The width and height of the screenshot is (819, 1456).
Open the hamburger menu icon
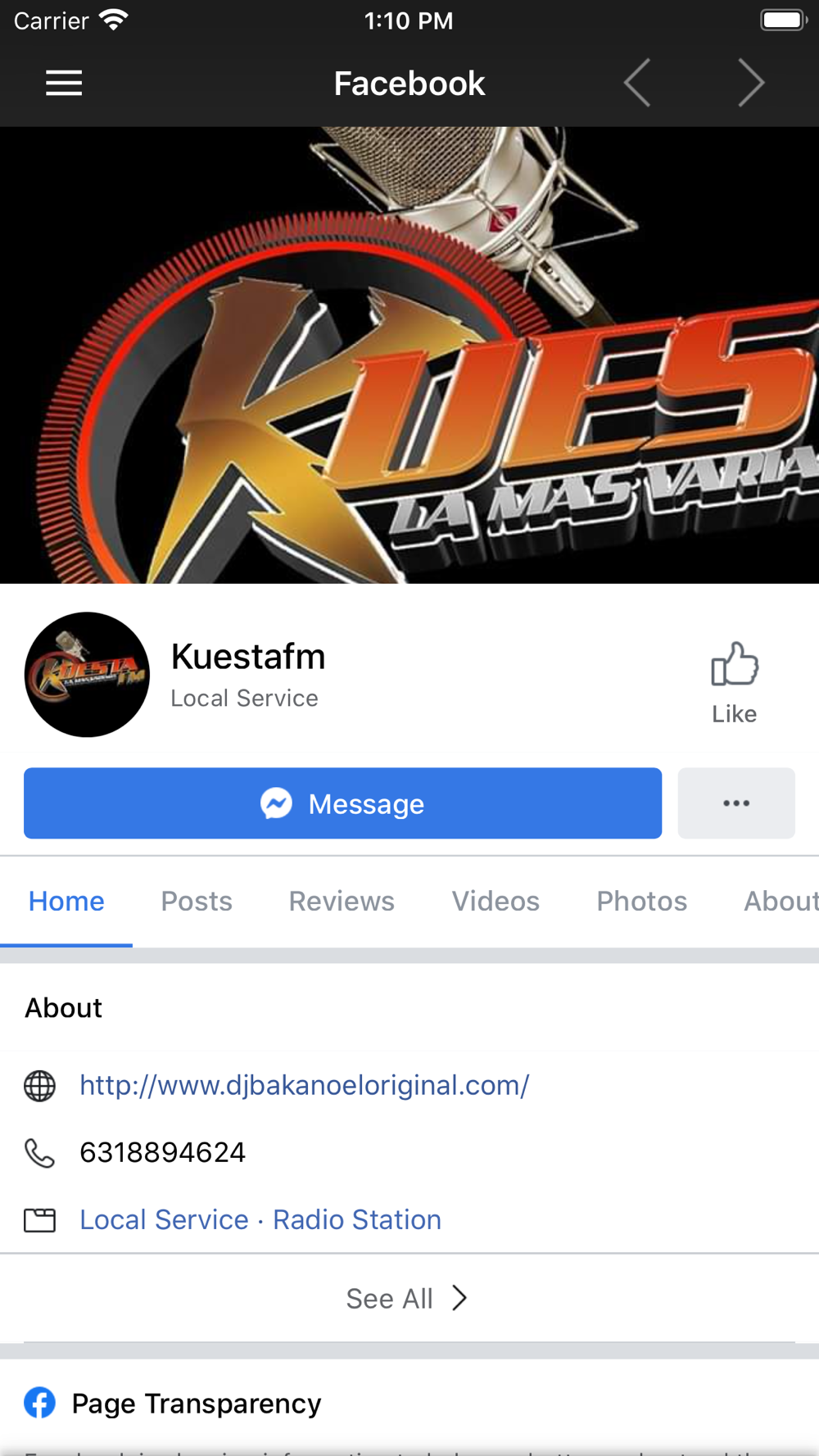(64, 83)
